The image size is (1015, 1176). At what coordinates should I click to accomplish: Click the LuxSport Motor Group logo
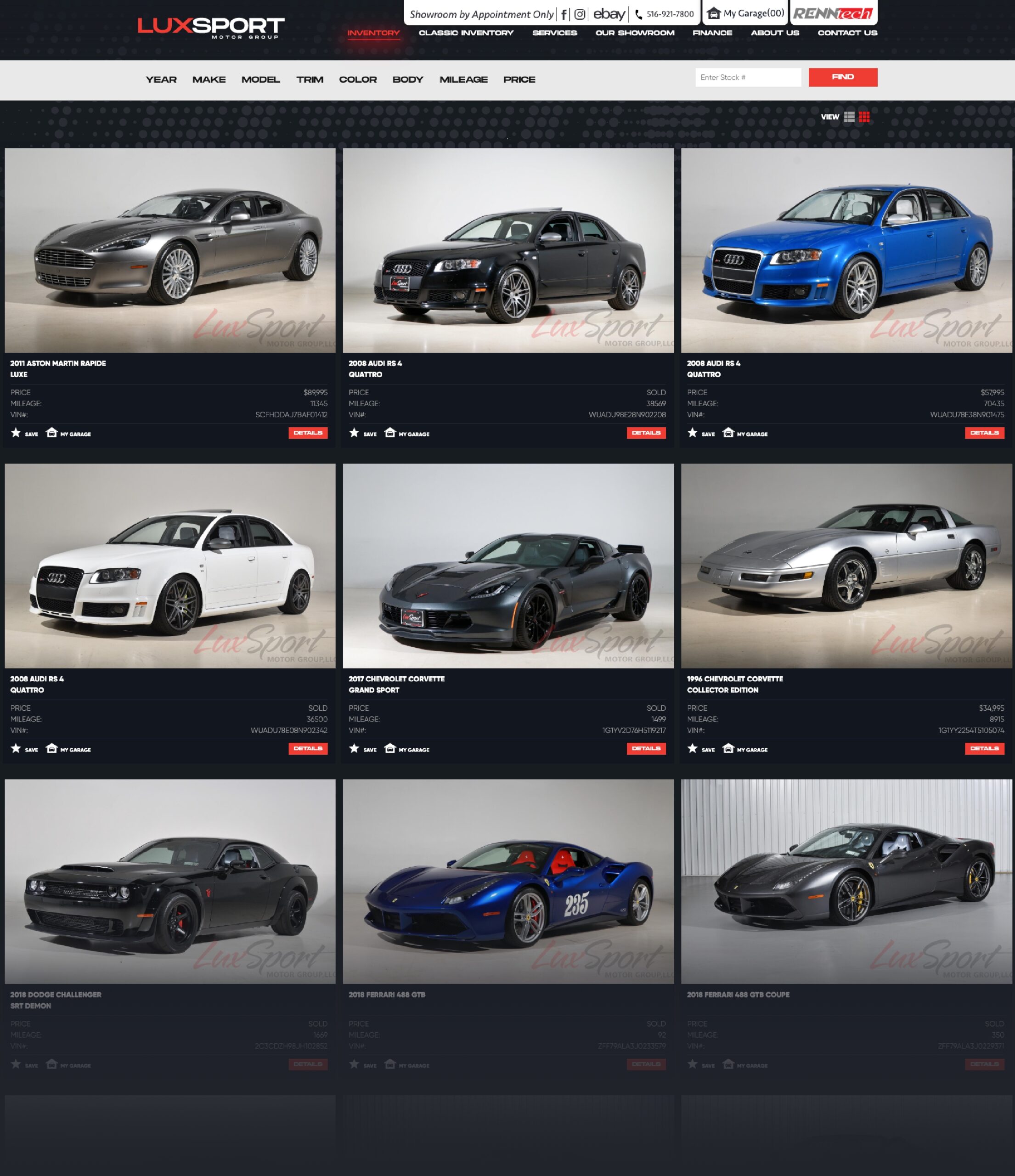[211, 28]
